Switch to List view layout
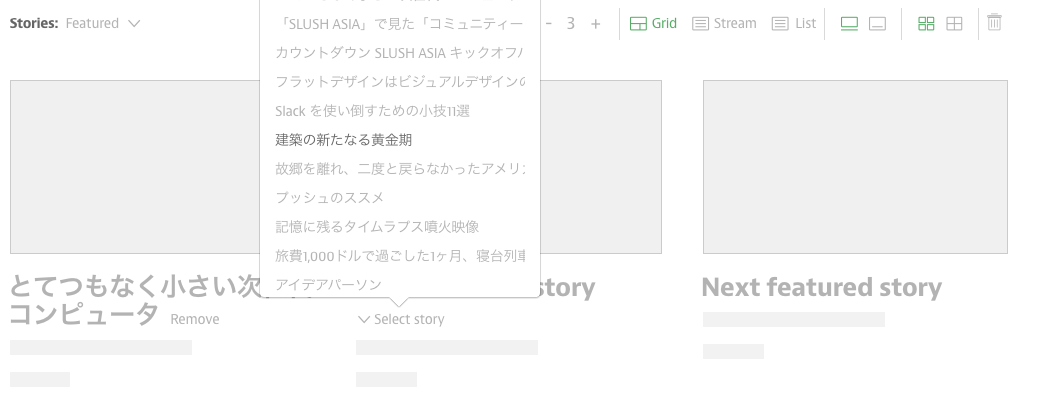The image size is (1056, 412). click(793, 24)
